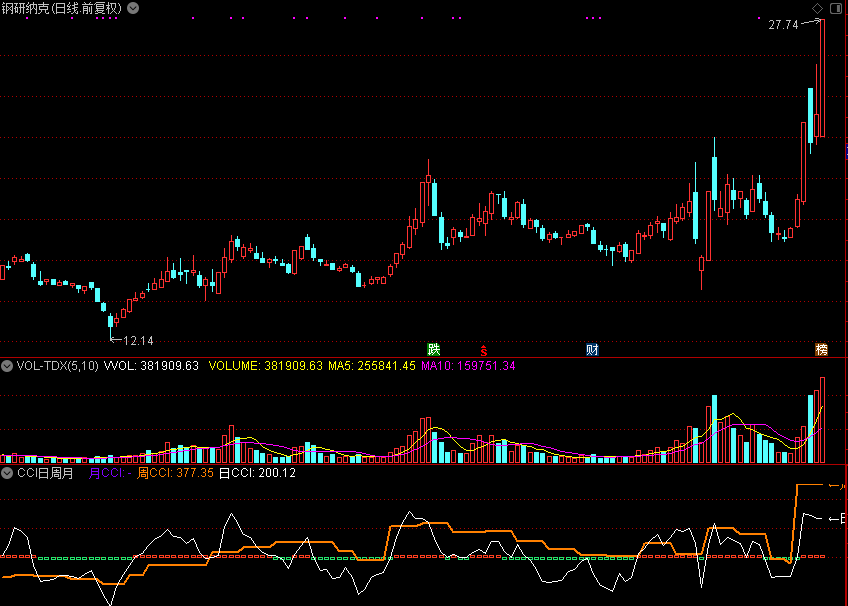Click the MA5: 255841.45 label
Image resolution: width=848 pixels, height=606 pixels.
click(x=372, y=366)
